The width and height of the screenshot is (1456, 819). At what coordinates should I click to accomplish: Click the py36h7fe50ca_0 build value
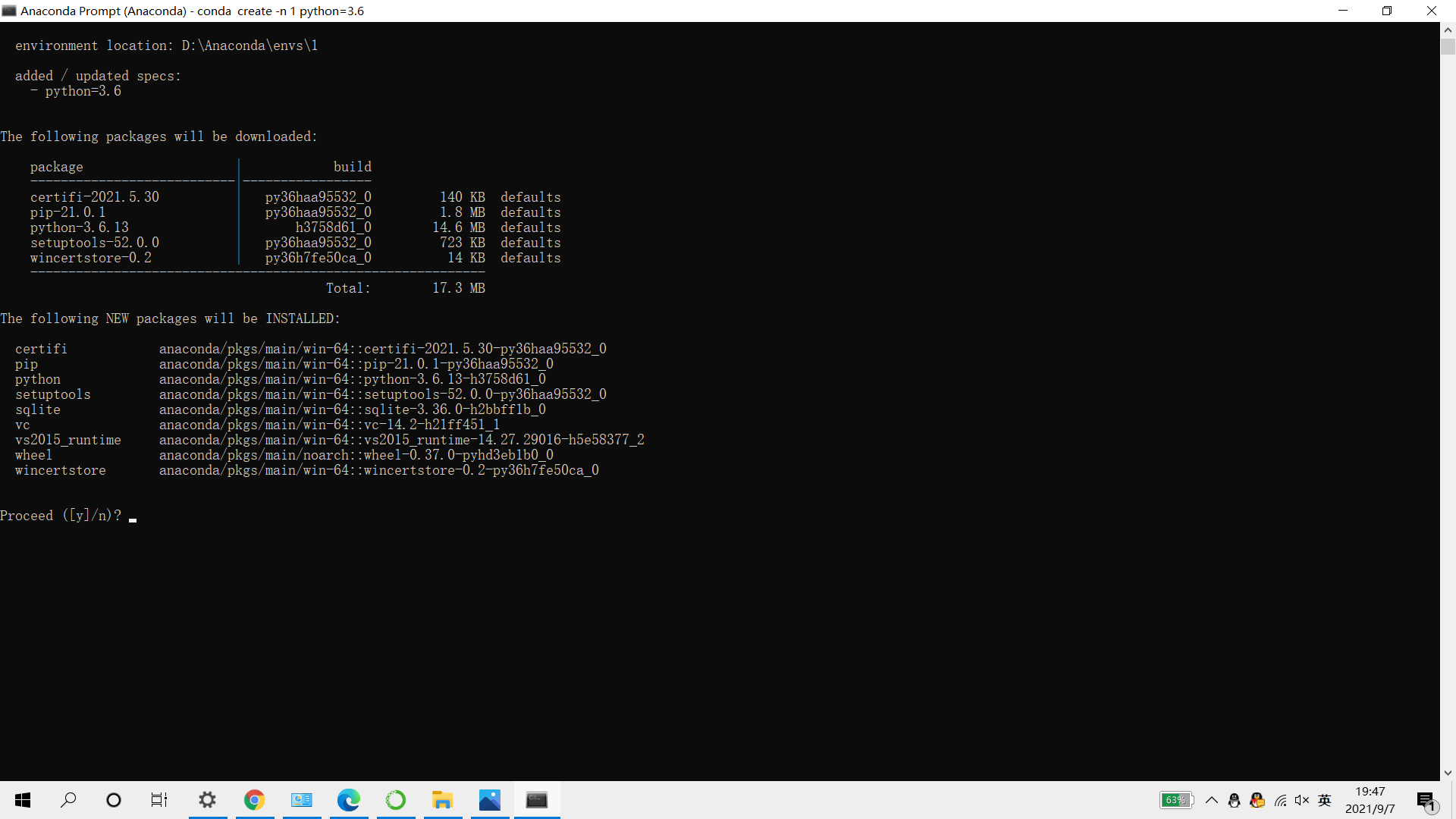pyautogui.click(x=318, y=258)
